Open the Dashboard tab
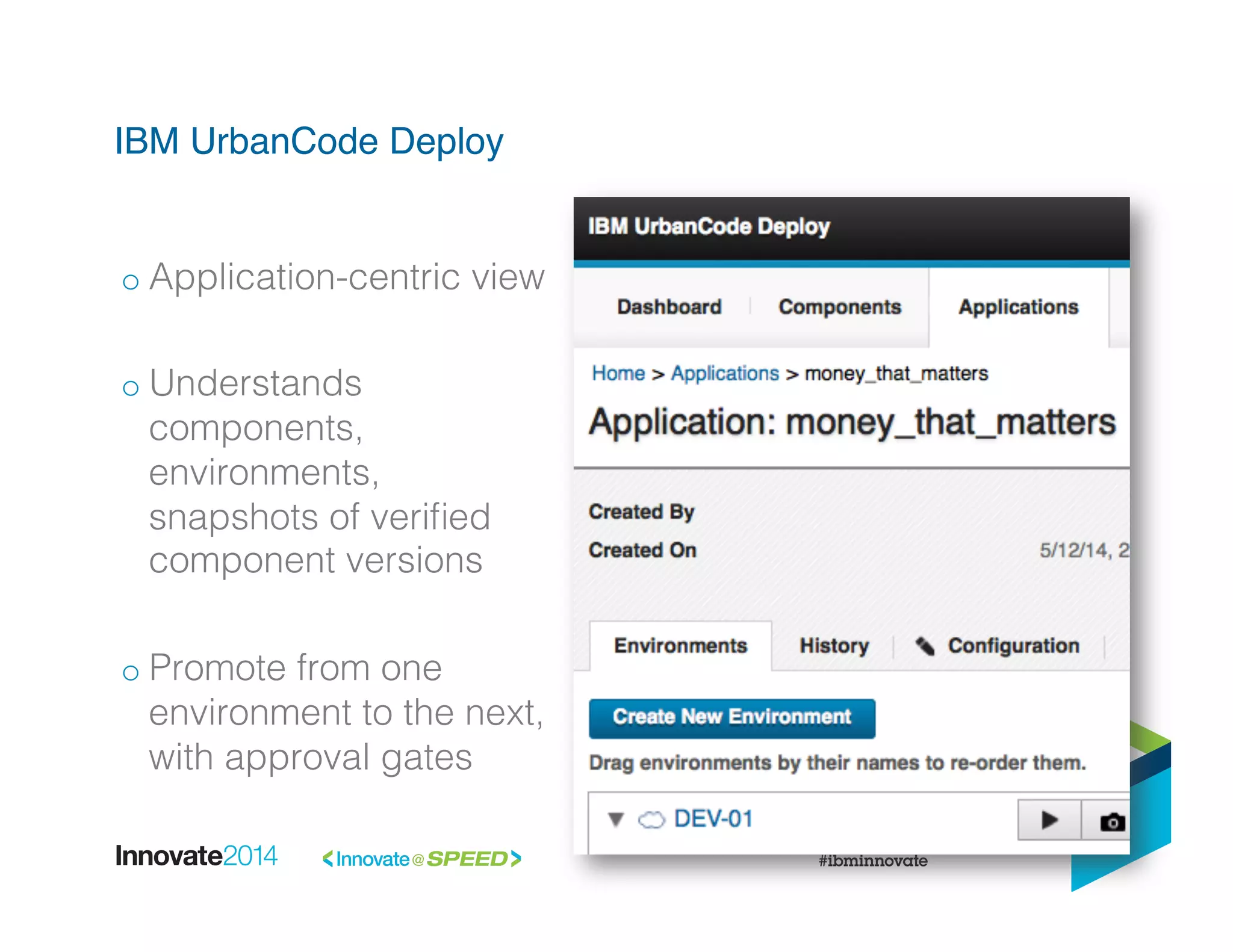The height and width of the screenshot is (952, 1233). click(669, 307)
